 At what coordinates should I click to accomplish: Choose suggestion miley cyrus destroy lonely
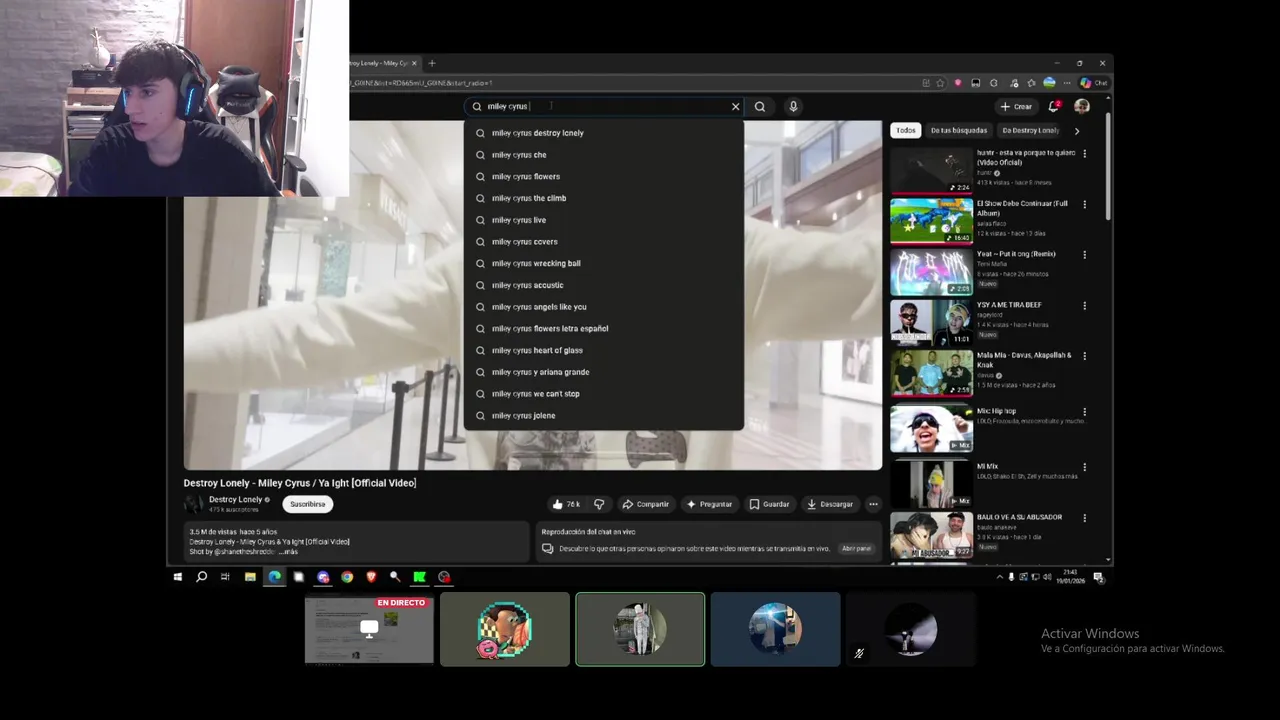(x=604, y=133)
